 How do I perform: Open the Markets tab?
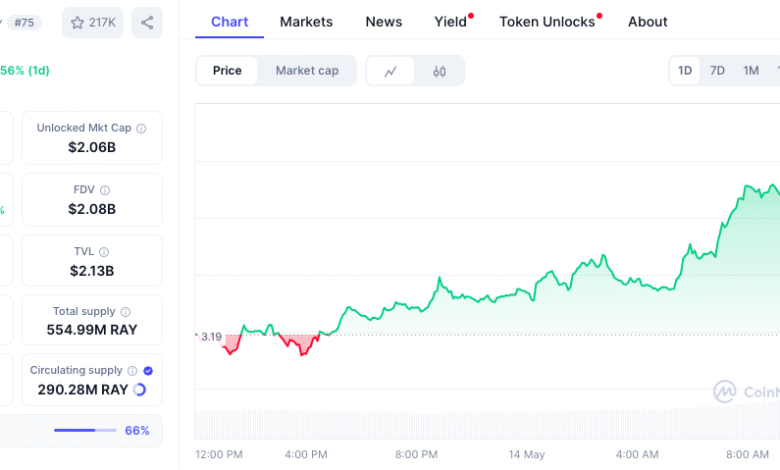coord(306,21)
